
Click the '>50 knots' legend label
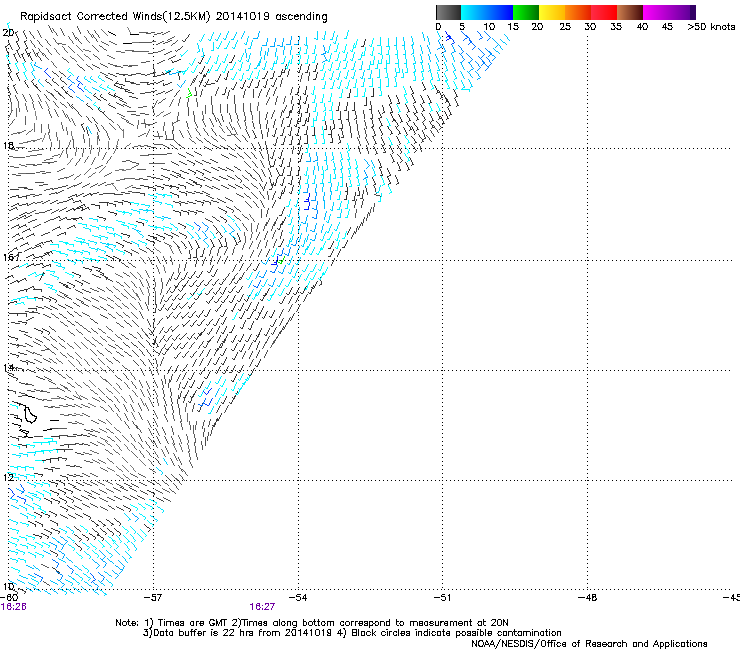pyautogui.click(x=711, y=27)
